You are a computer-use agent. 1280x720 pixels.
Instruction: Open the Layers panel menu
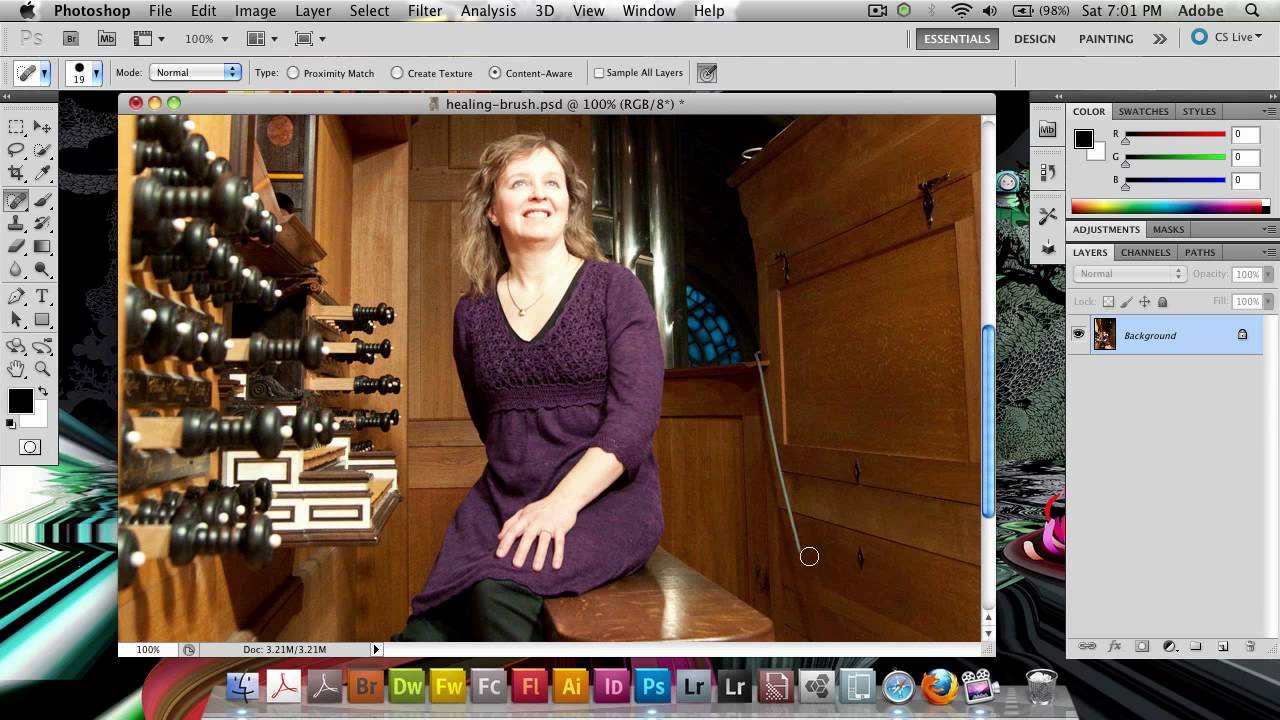click(1269, 252)
